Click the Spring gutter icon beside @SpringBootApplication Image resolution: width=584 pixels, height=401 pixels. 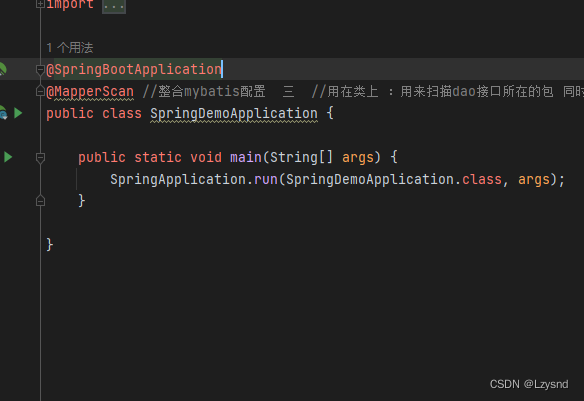click(3, 69)
